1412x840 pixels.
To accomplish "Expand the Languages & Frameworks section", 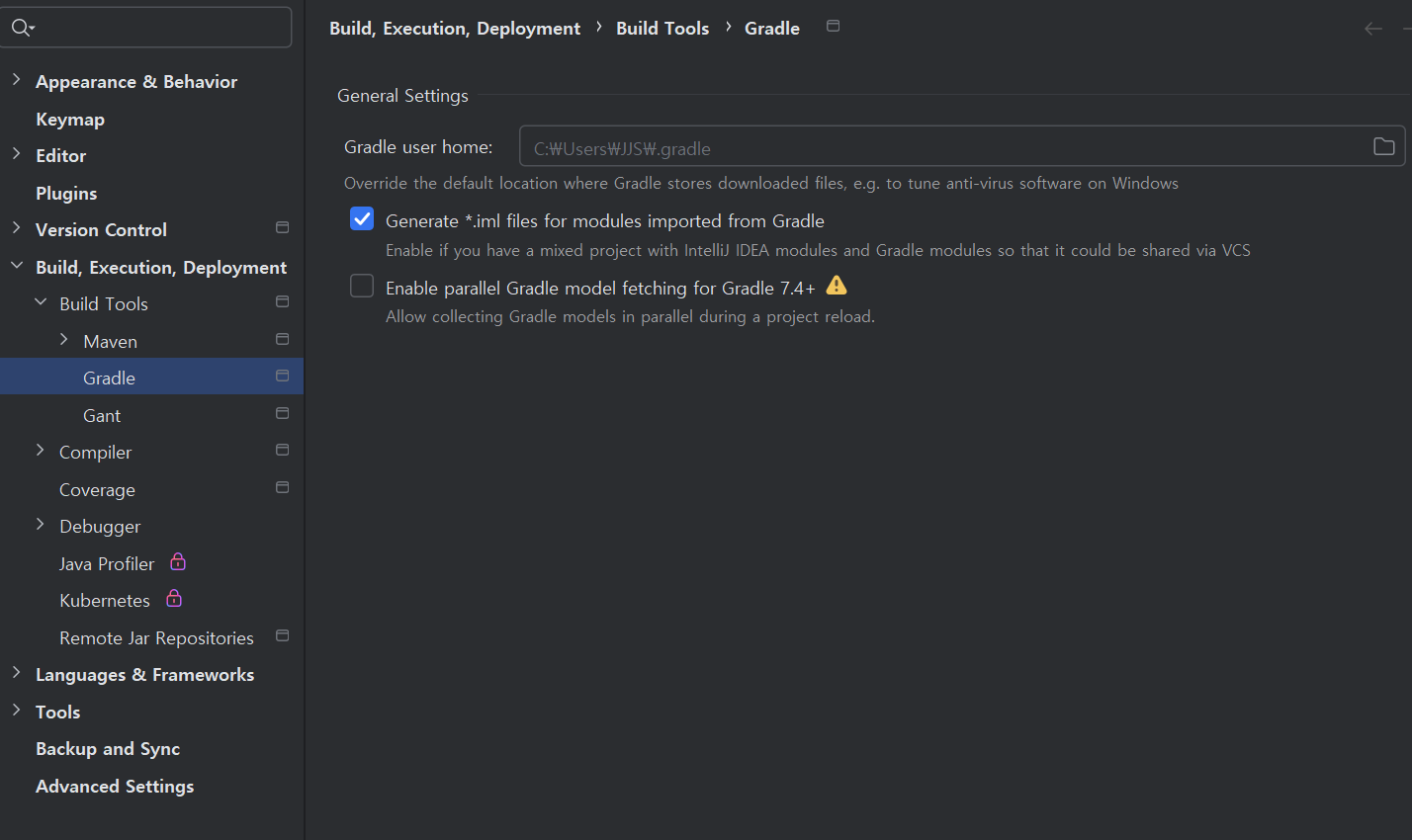I will click(16, 673).
